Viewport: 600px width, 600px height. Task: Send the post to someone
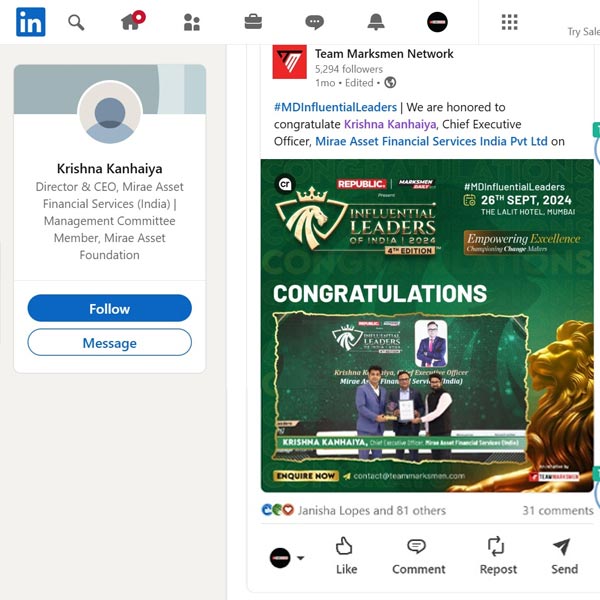[564, 556]
